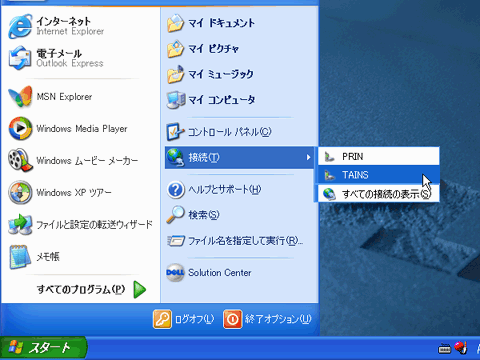Click すべてのプログラム(P) label
This screenshot has width=480, height=360.
[x=81, y=289]
